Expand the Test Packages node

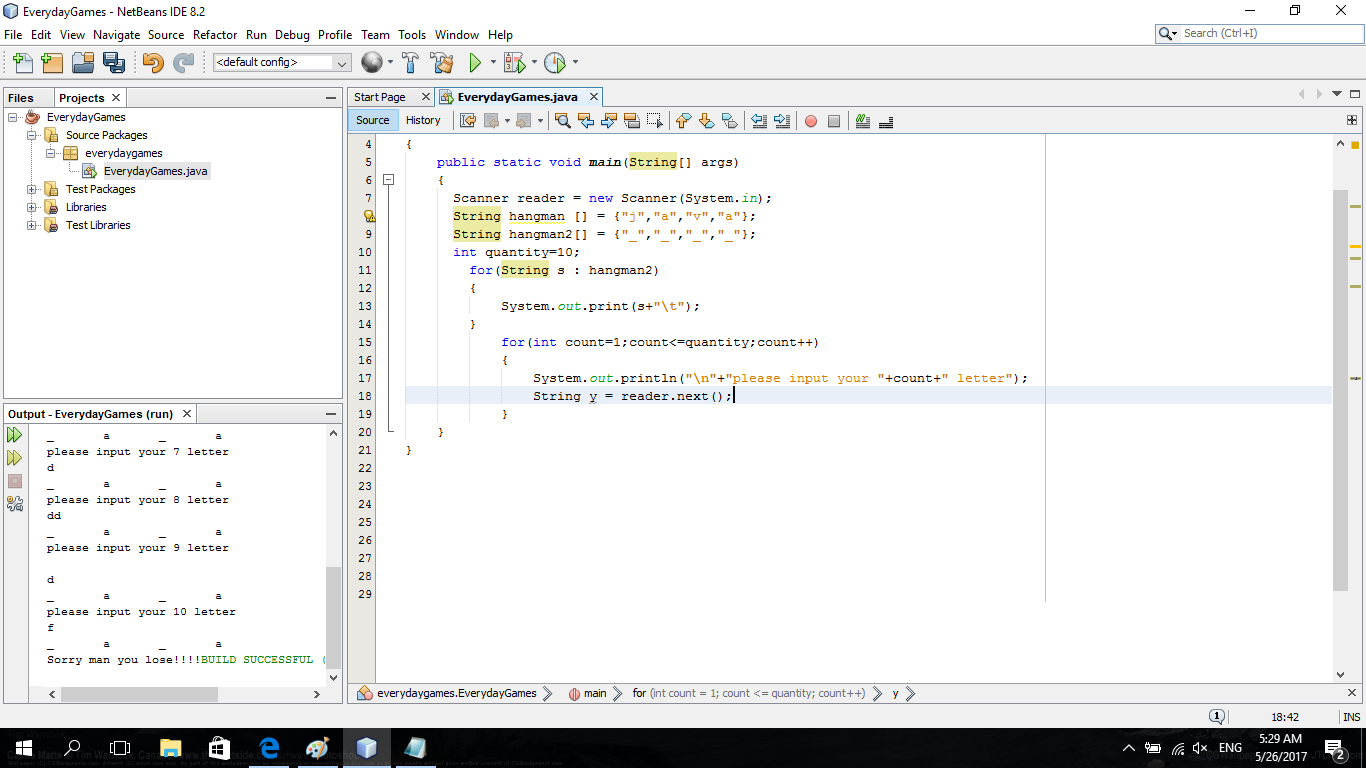click(x=31, y=188)
